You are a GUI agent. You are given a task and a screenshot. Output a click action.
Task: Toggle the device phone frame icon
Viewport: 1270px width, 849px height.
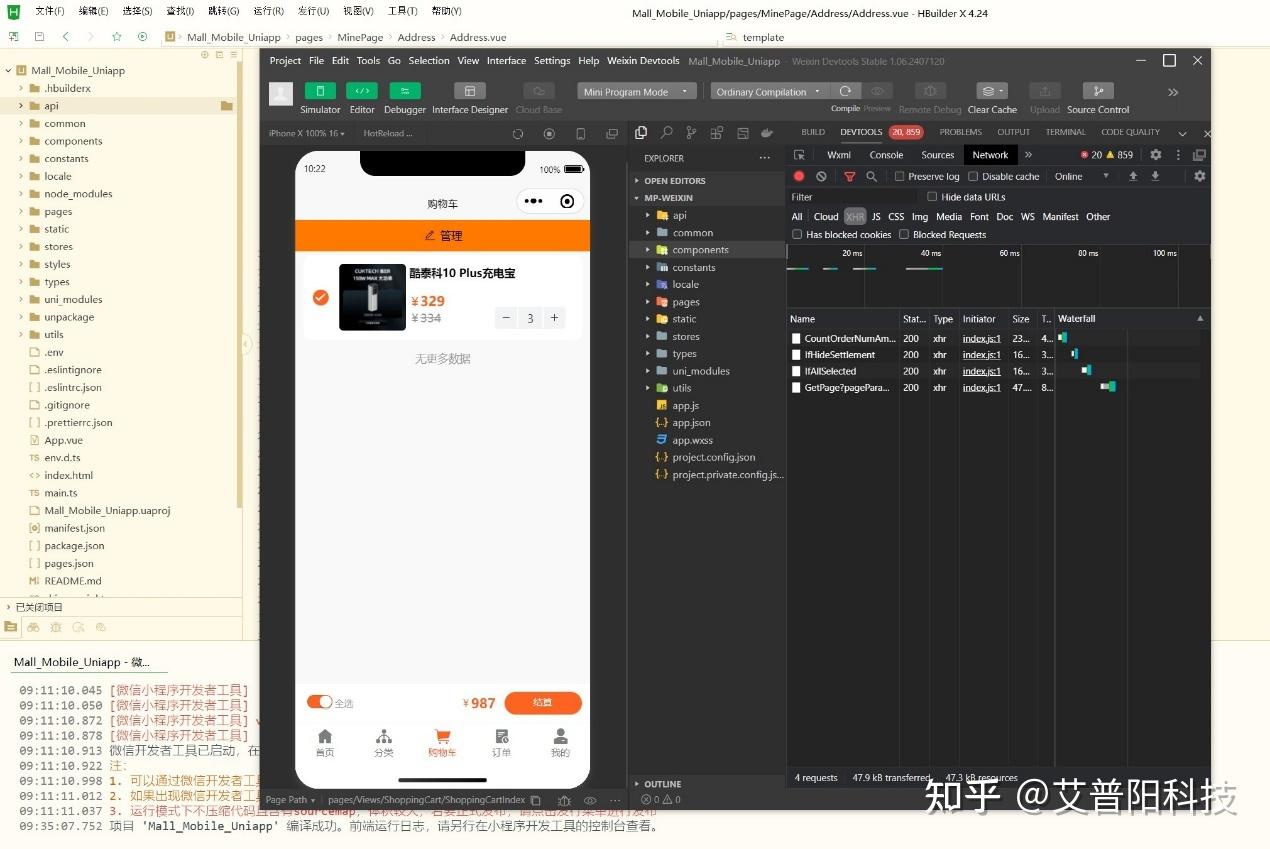(x=580, y=133)
